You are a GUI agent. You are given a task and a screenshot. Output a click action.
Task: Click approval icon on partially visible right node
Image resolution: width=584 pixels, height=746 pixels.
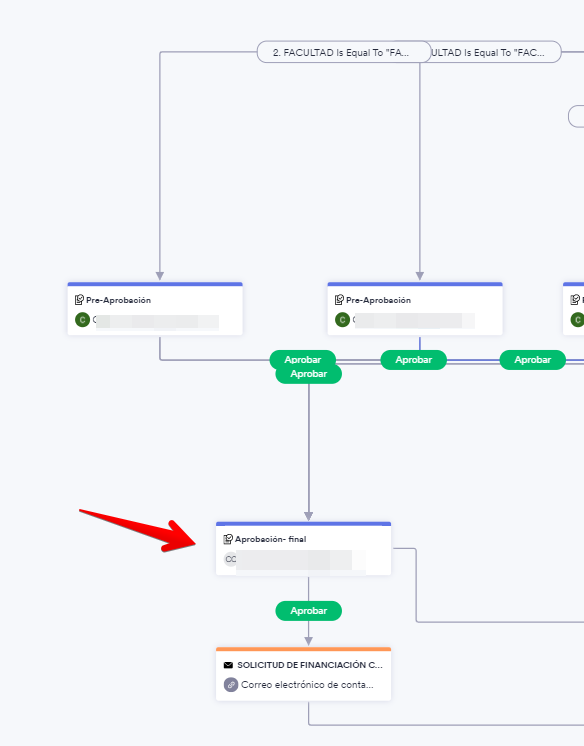pos(574,300)
